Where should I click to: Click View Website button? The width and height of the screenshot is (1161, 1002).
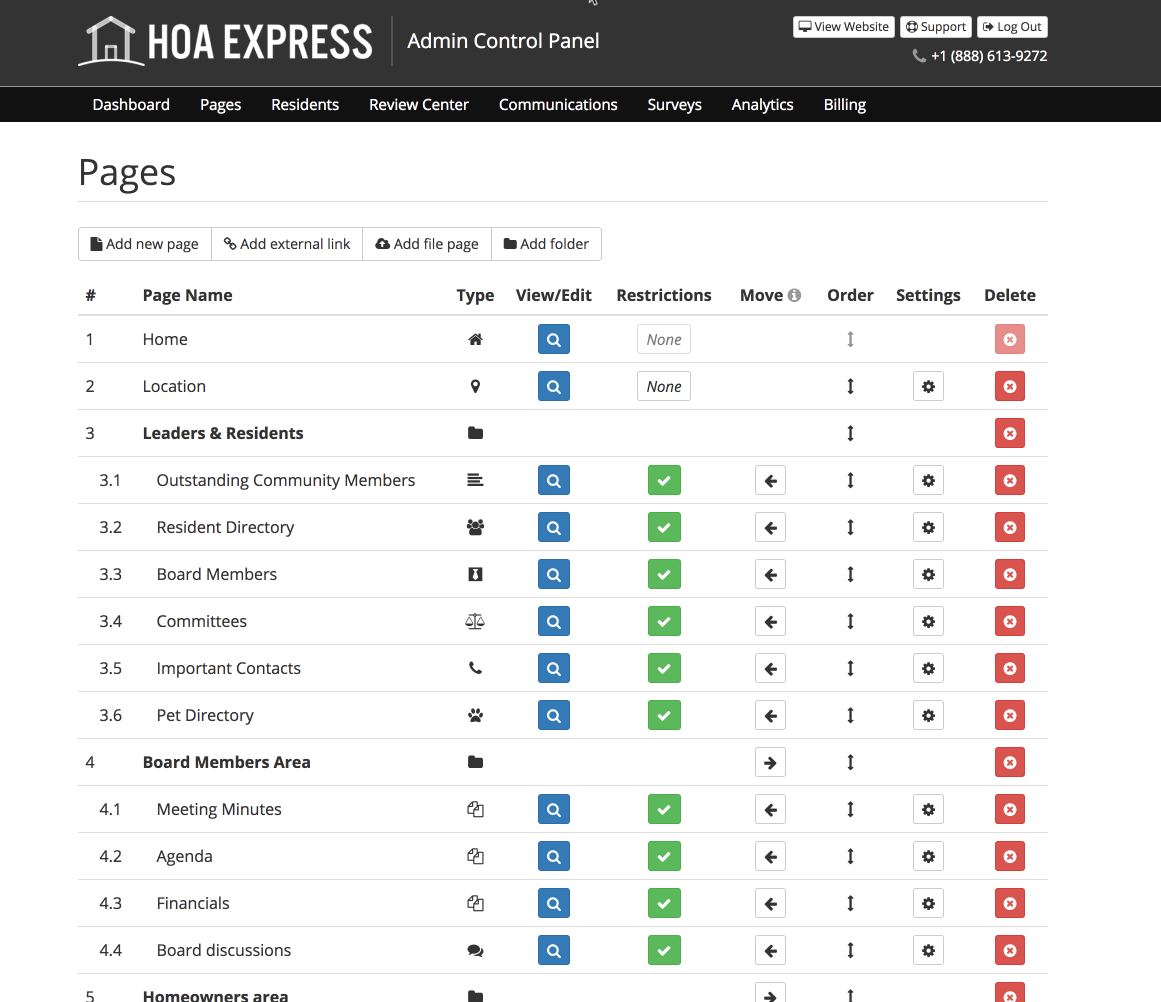click(843, 27)
